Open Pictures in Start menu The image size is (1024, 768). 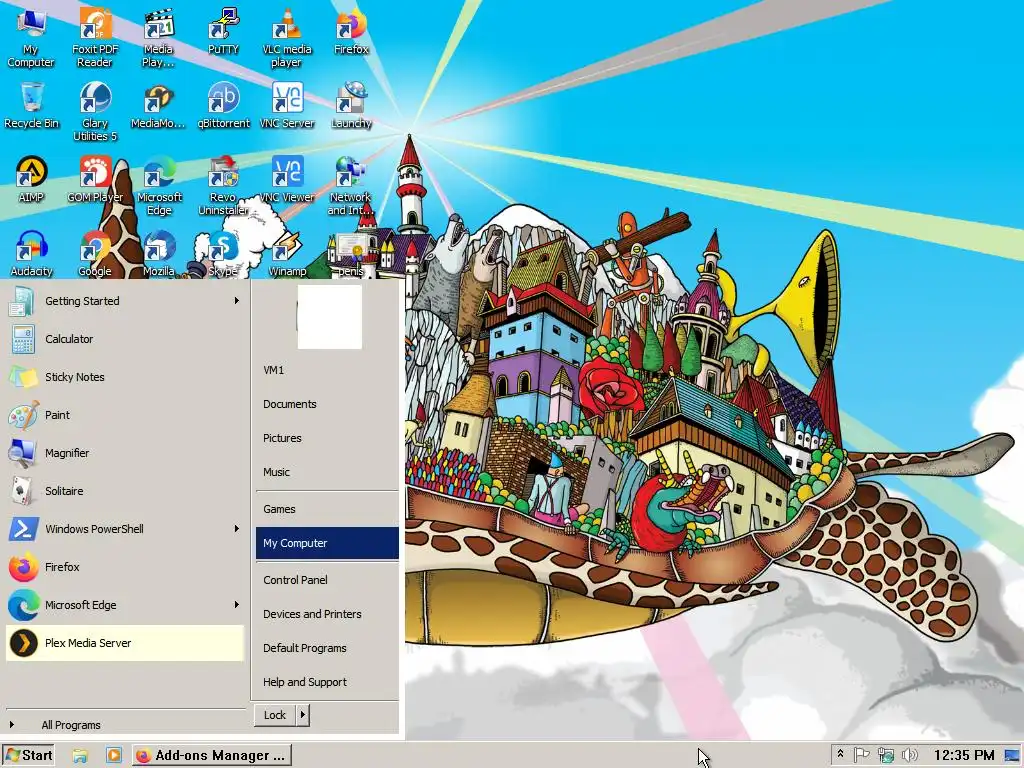click(327, 438)
